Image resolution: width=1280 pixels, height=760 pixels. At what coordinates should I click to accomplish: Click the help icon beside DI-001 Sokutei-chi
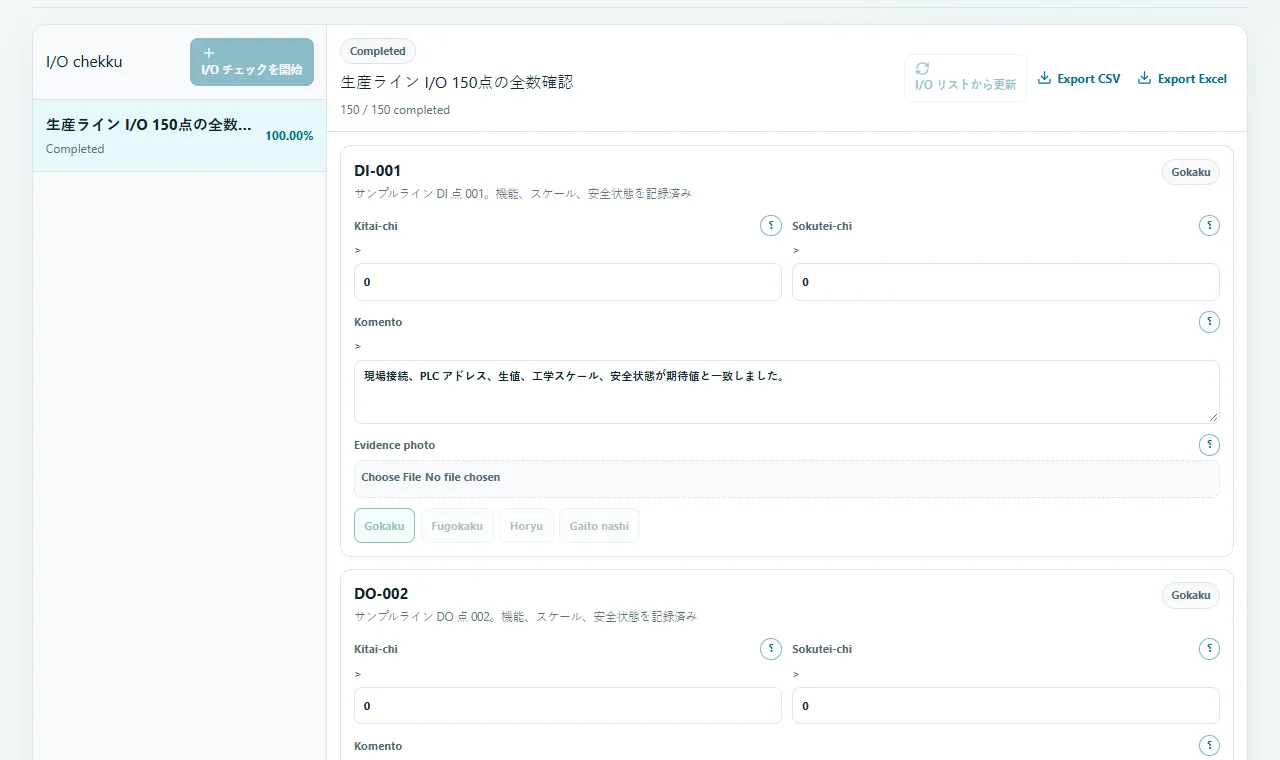coord(1209,226)
